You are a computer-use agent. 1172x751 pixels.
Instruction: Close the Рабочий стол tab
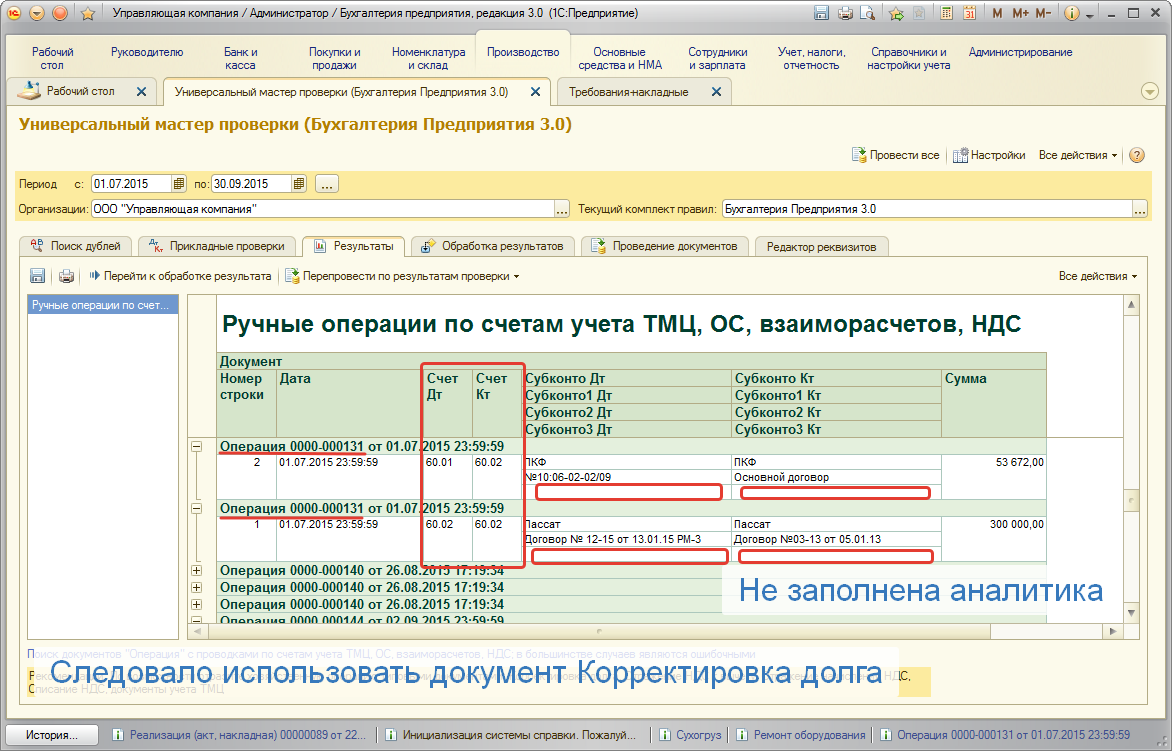(x=141, y=91)
